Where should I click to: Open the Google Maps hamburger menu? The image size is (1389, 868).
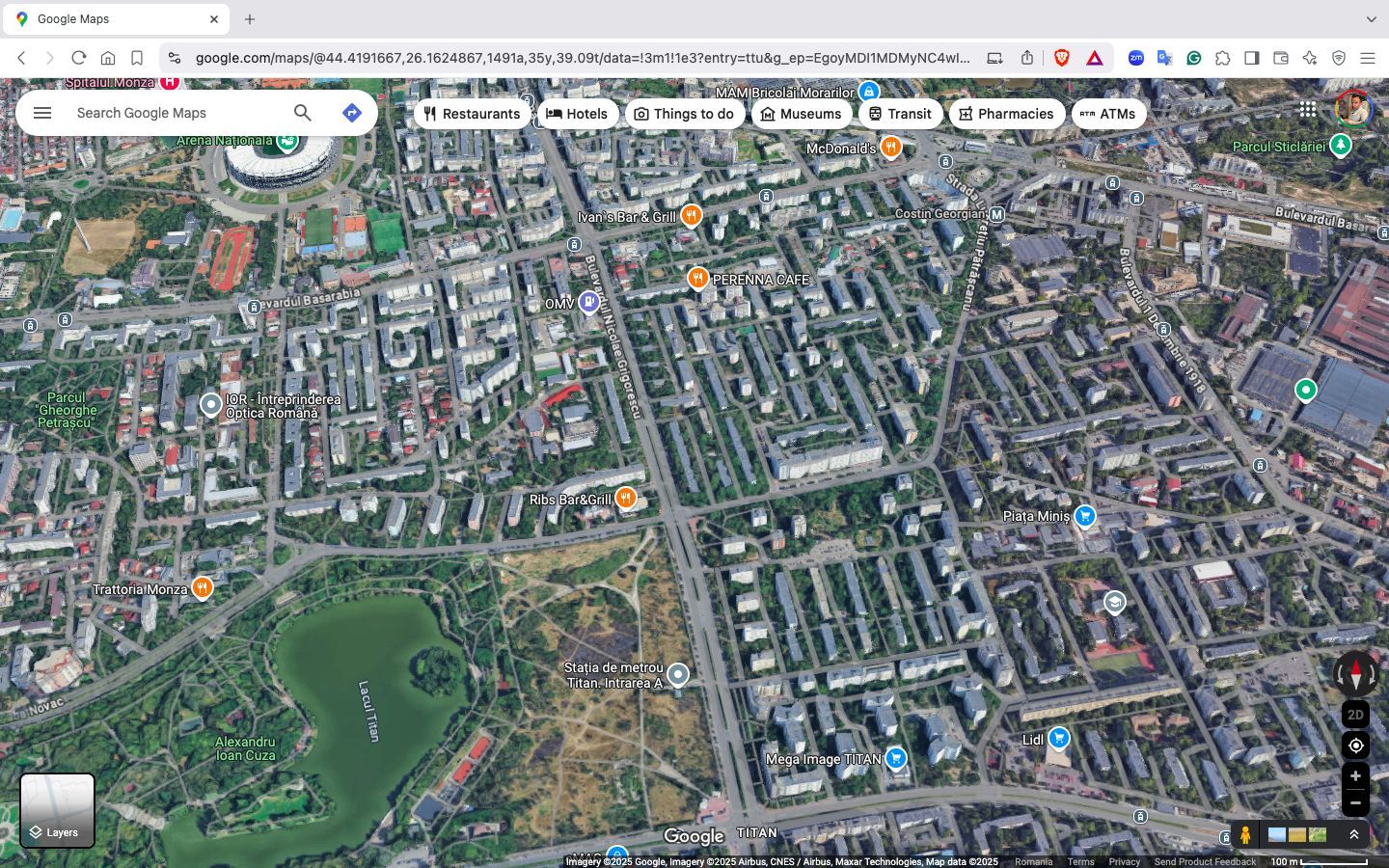(x=42, y=113)
